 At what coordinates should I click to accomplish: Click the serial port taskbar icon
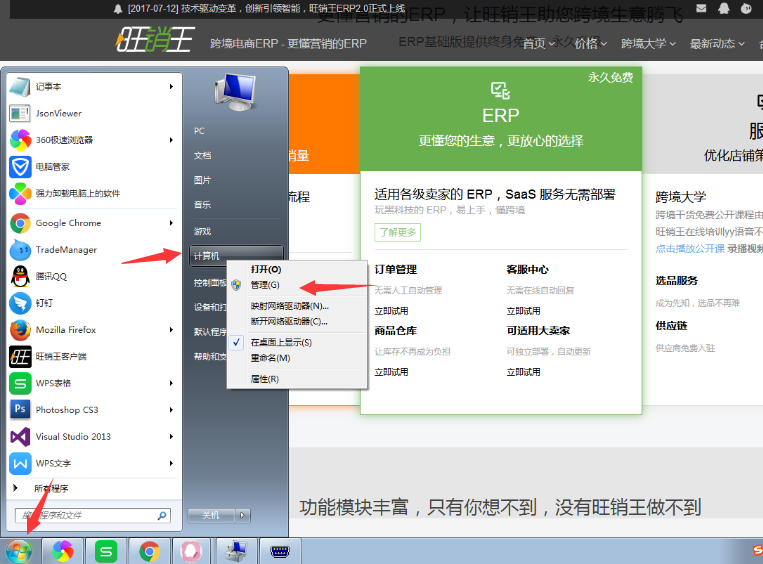point(280,551)
